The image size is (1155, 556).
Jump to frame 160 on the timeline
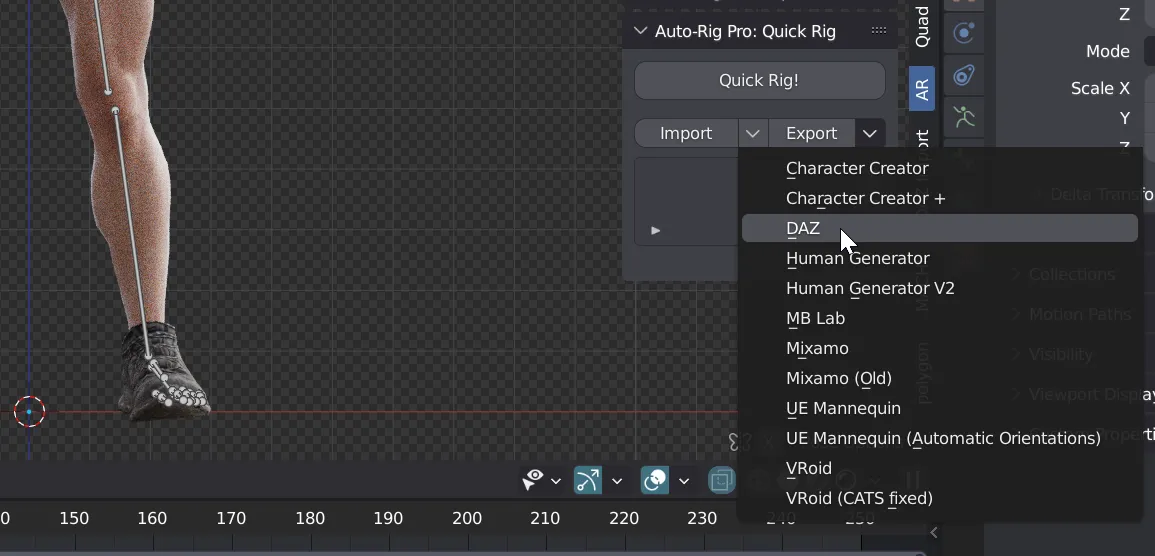152,518
